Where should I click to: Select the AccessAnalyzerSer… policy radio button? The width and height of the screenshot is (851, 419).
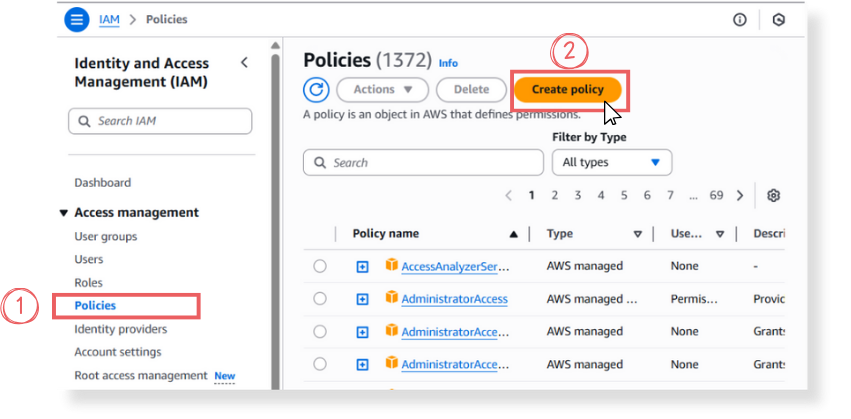click(320, 266)
